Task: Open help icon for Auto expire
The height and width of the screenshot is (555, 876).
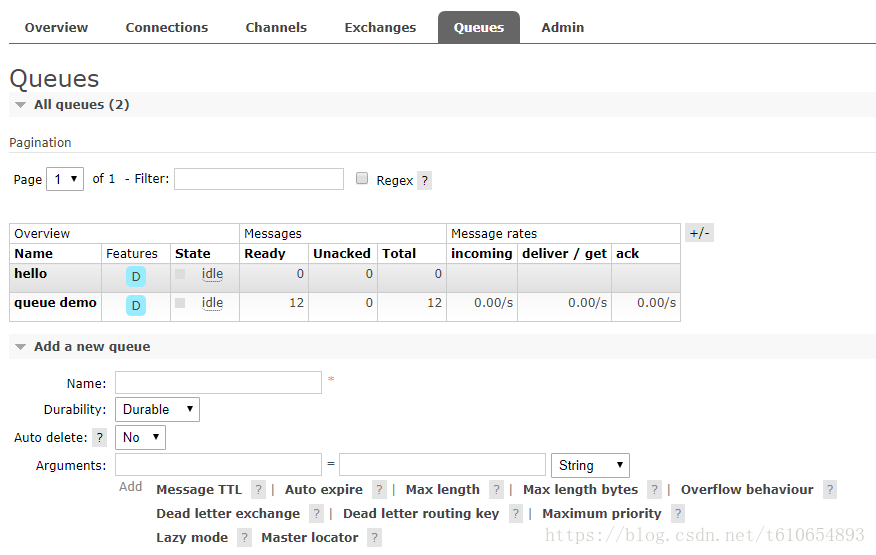Action: pyautogui.click(x=379, y=490)
